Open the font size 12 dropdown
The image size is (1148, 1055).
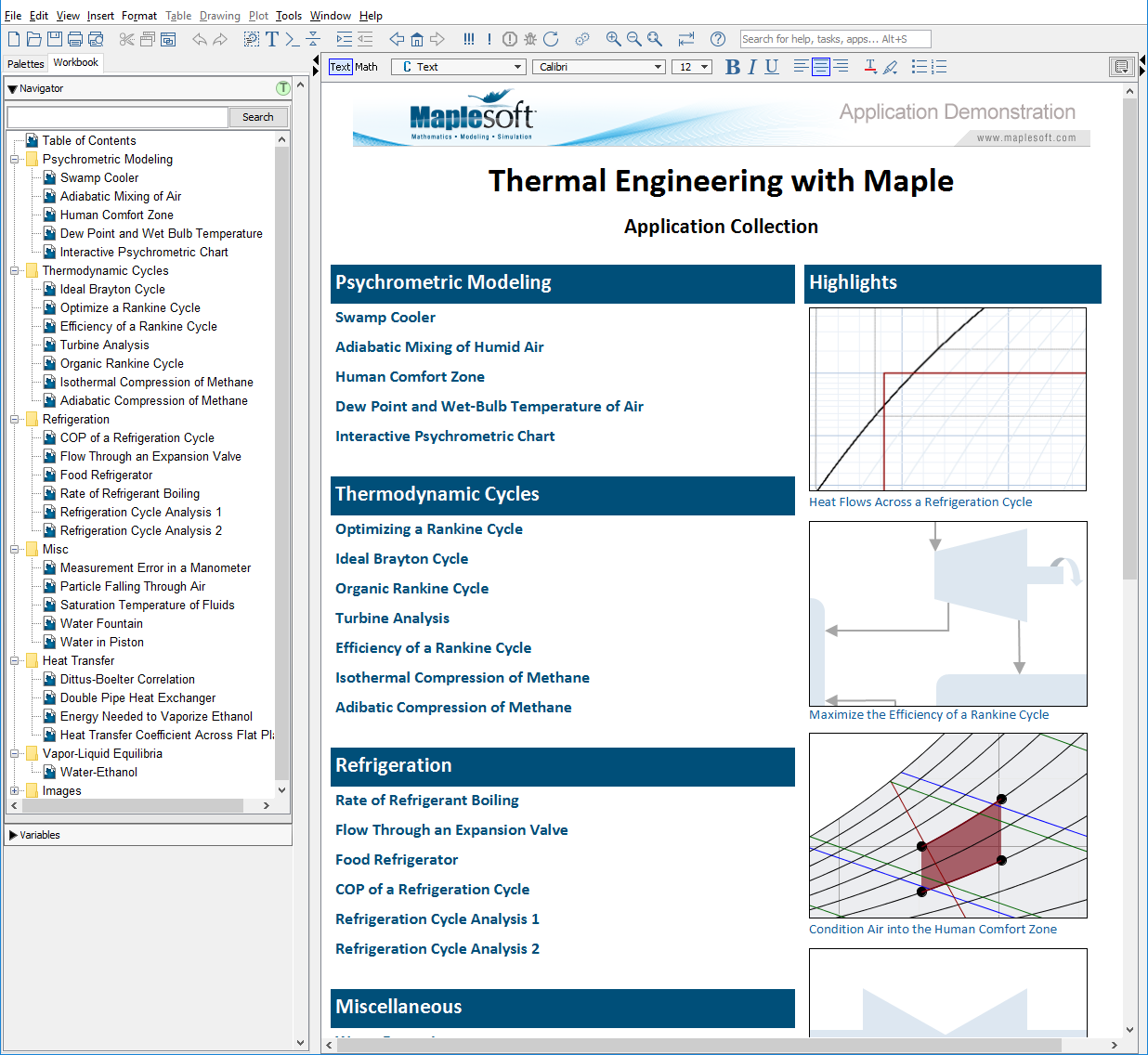[692, 67]
